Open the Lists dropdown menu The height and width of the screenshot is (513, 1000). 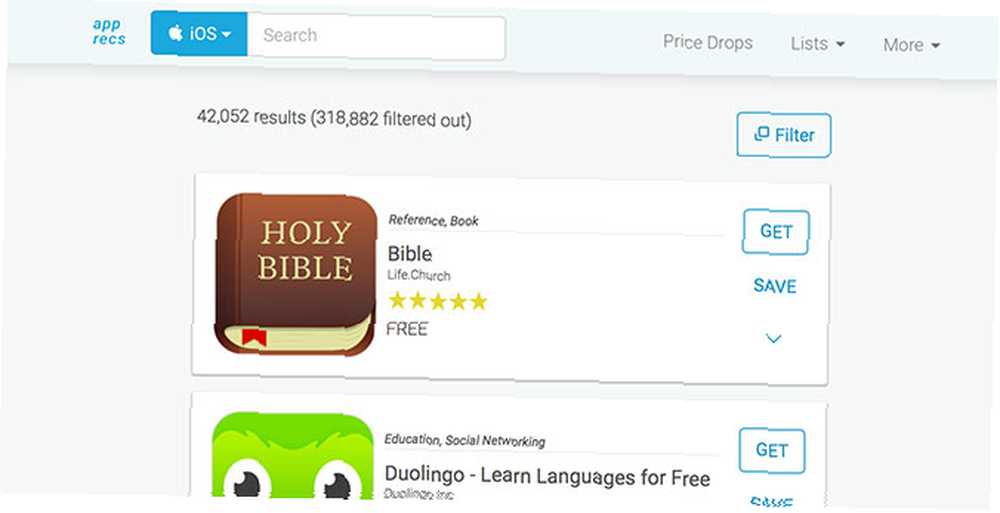coord(818,44)
